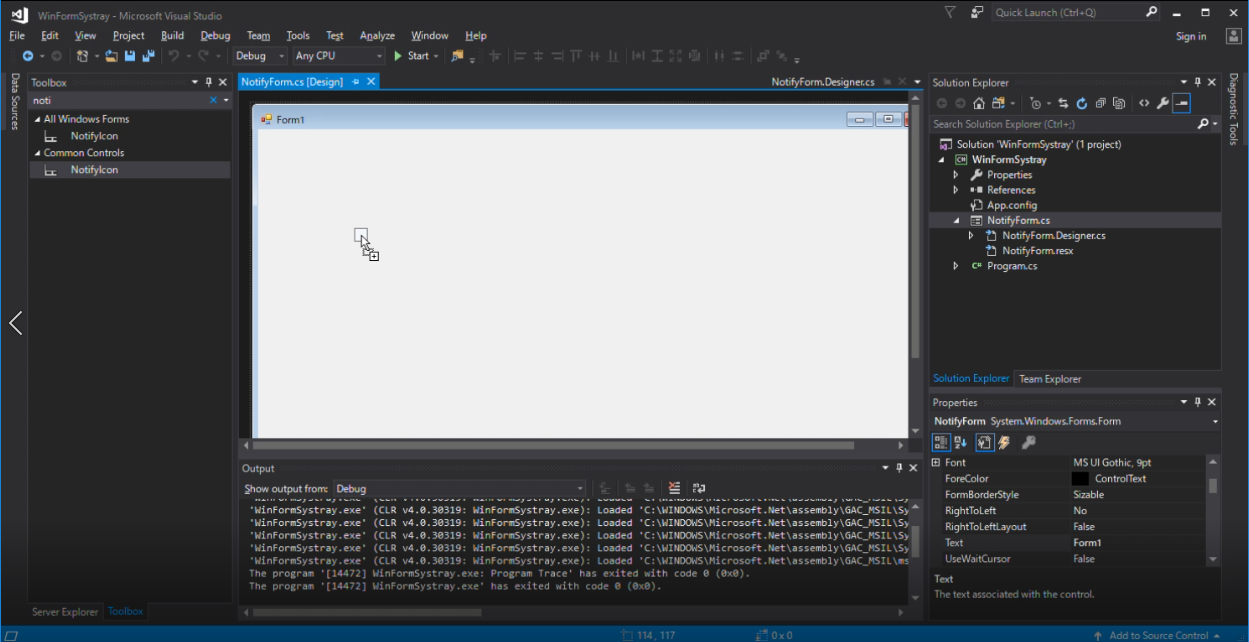Clear the toolbox search text
Image resolution: width=1249 pixels, height=642 pixels.
pyautogui.click(x=213, y=100)
